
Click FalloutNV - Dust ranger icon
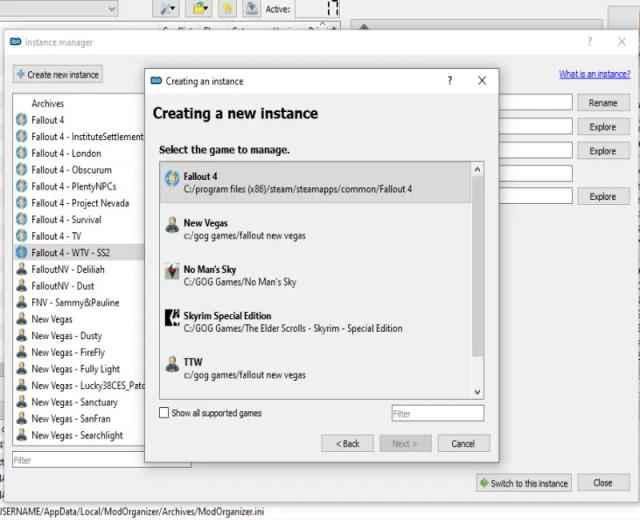22,285
